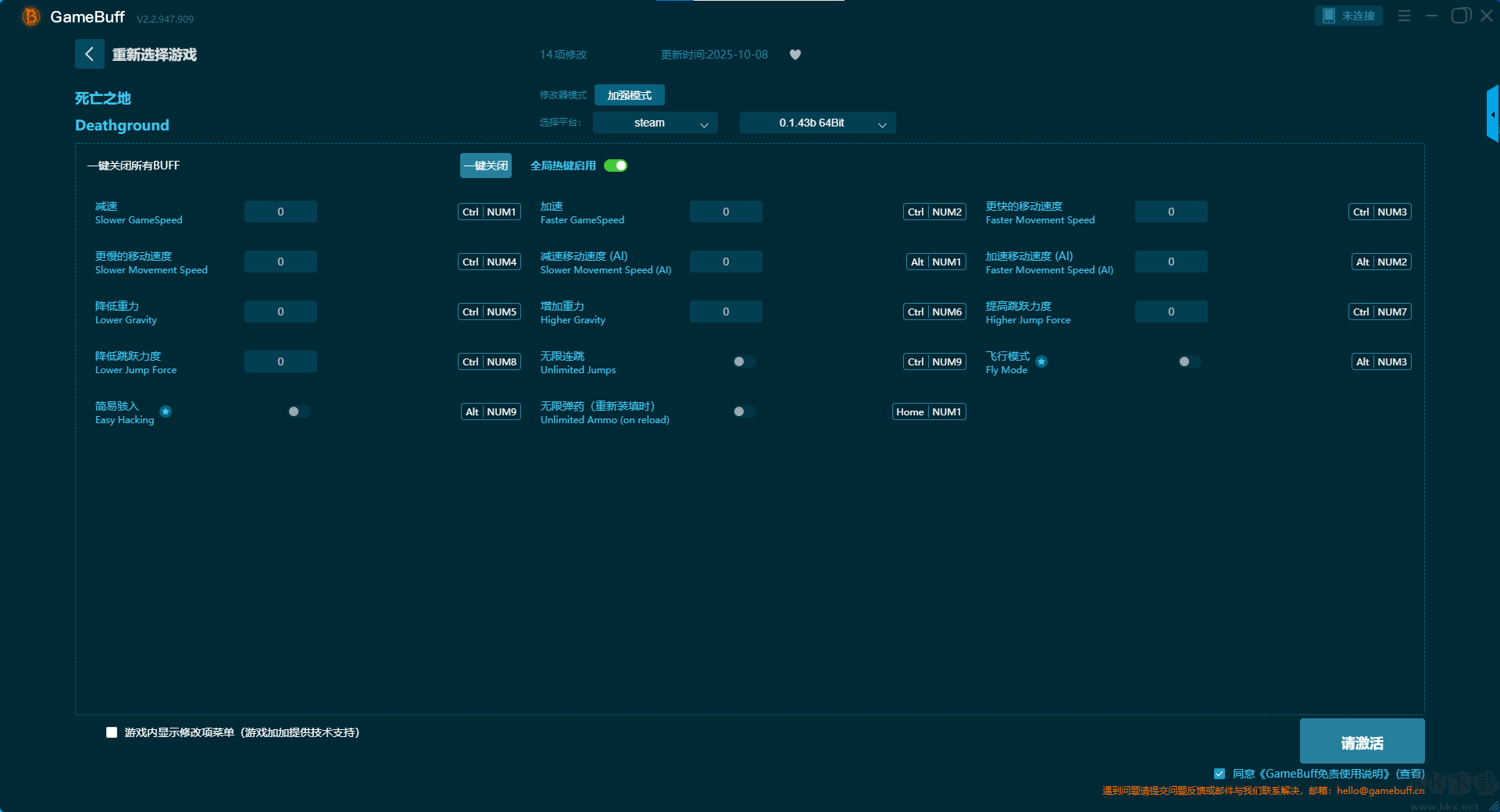Toggle the global hotkey enable switch
Image resolution: width=1500 pixels, height=812 pixels.
(616, 166)
